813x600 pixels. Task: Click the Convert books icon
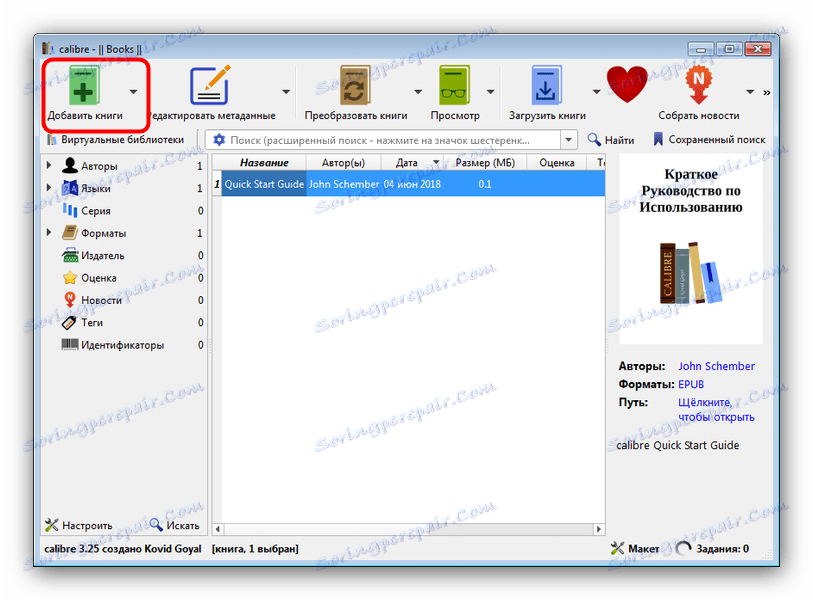[355, 85]
